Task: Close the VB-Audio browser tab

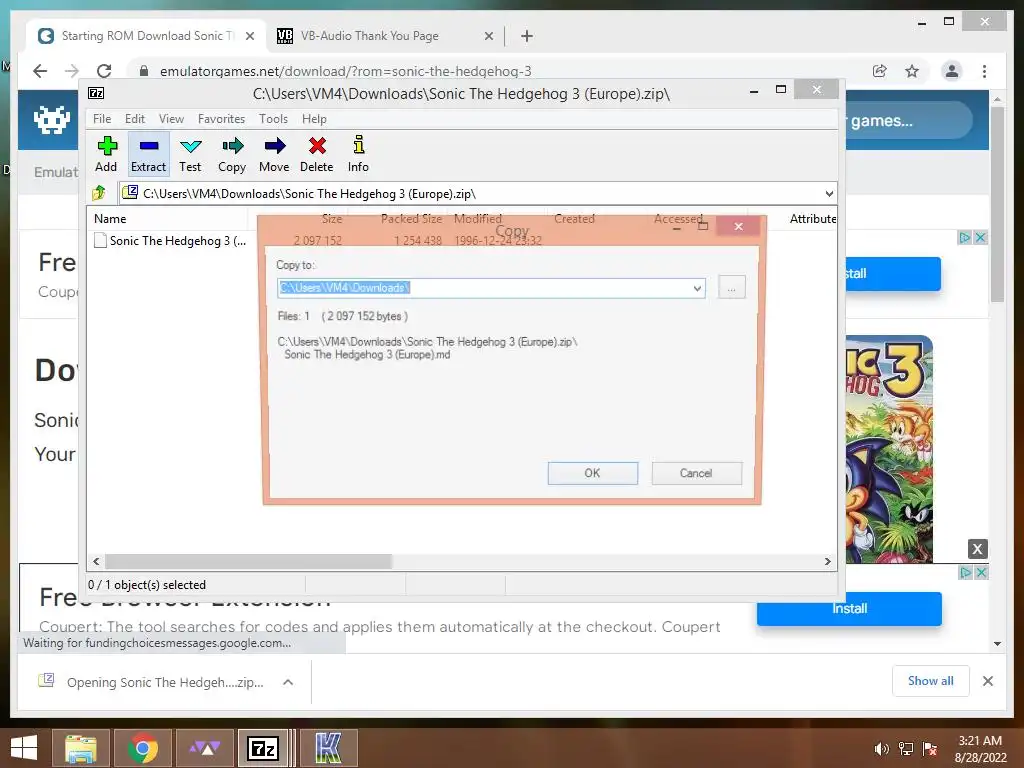Action: coord(488,37)
